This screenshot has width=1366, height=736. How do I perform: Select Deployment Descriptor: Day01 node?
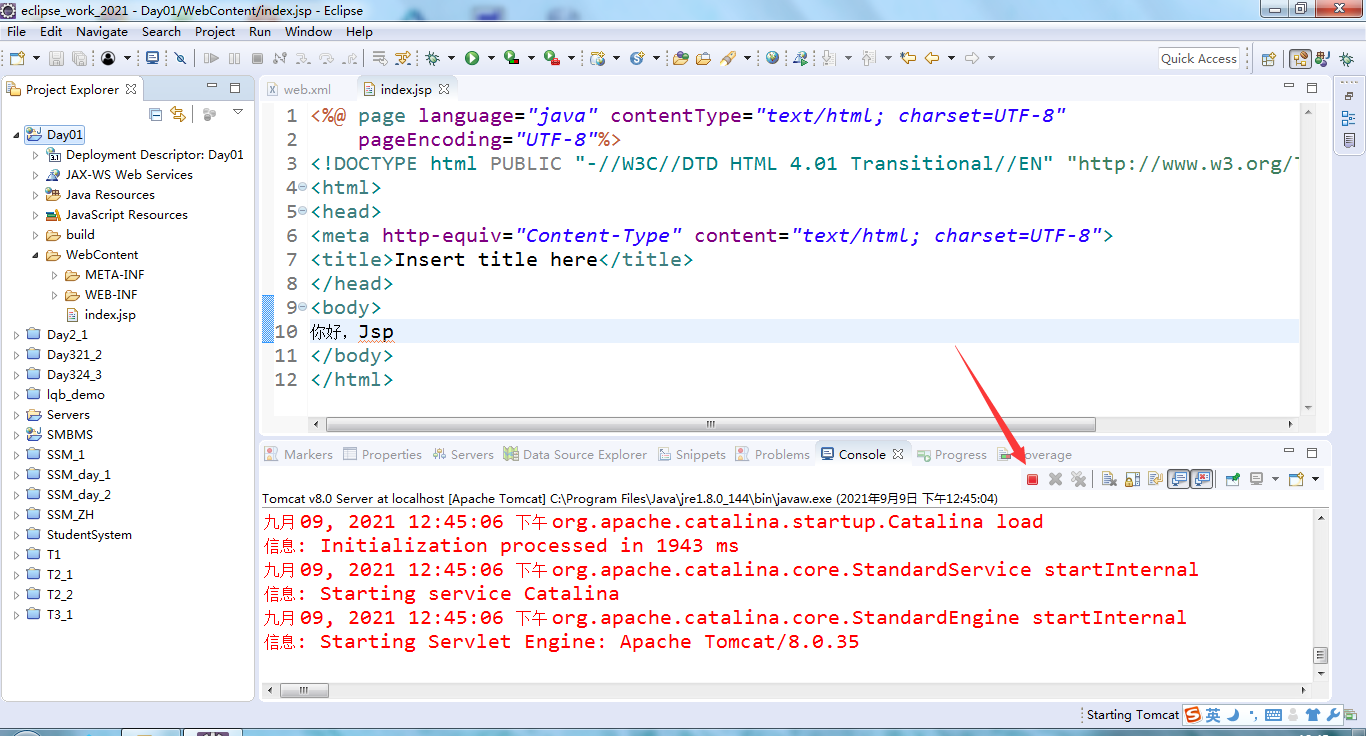tap(144, 155)
